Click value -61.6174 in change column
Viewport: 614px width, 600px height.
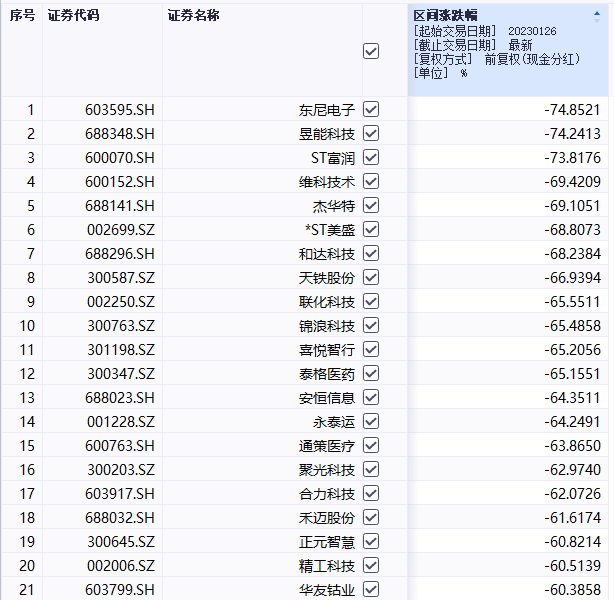click(x=572, y=518)
